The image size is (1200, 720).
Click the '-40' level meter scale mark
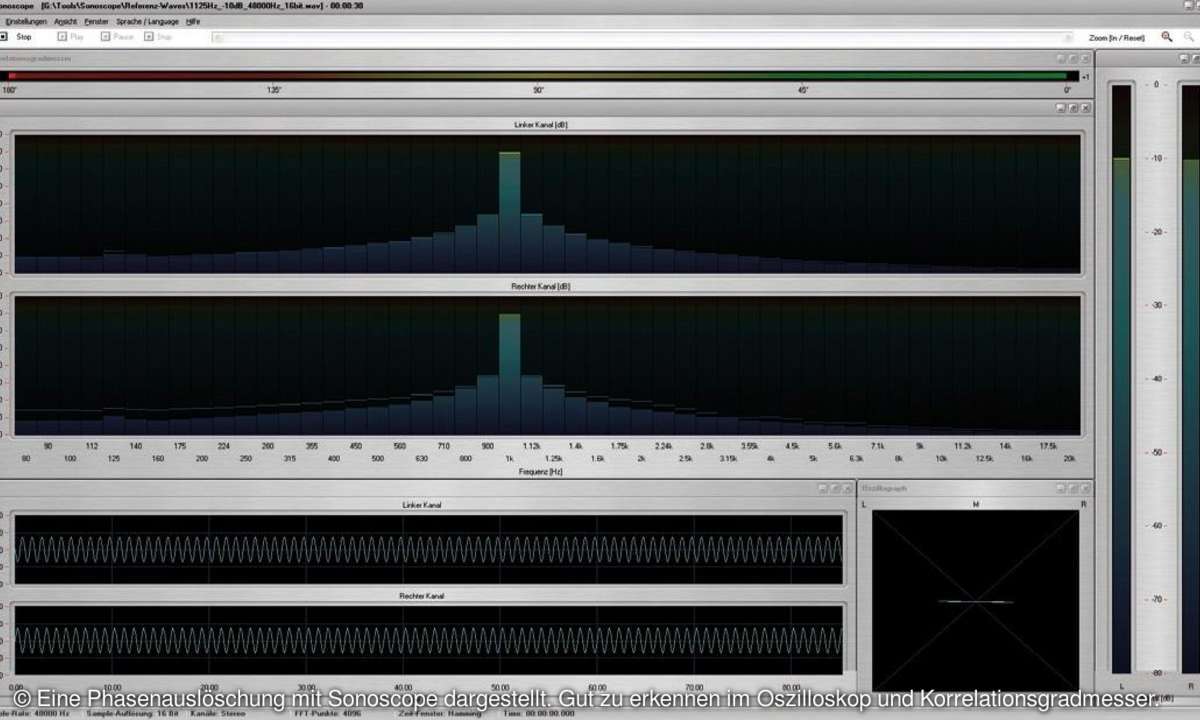(x=1155, y=379)
